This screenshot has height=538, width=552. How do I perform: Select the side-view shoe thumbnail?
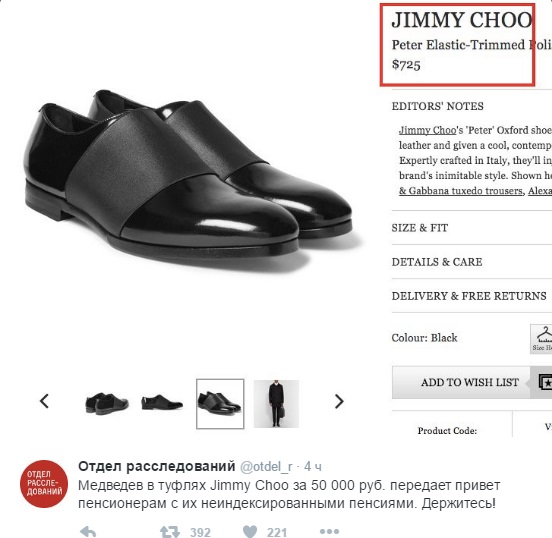coord(162,403)
